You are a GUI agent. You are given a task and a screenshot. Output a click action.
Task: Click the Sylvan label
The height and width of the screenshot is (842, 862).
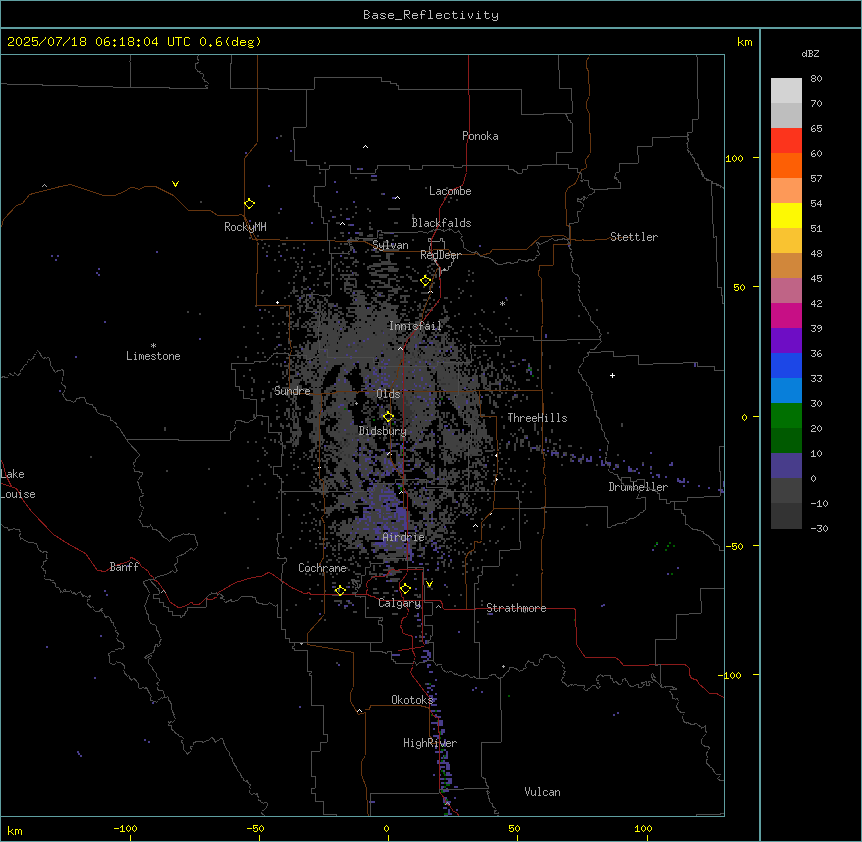click(x=390, y=245)
